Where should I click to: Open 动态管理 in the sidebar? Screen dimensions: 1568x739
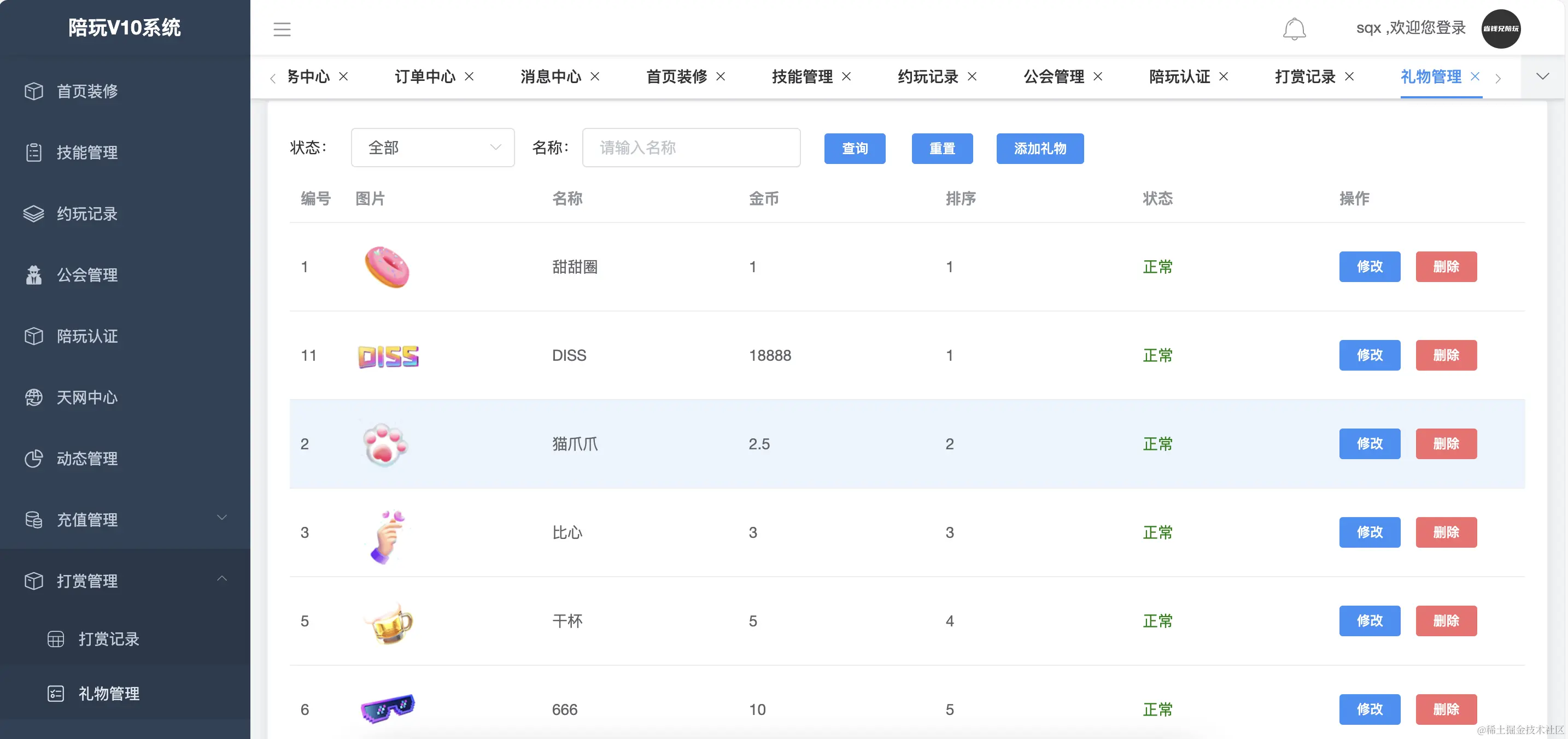coord(87,459)
